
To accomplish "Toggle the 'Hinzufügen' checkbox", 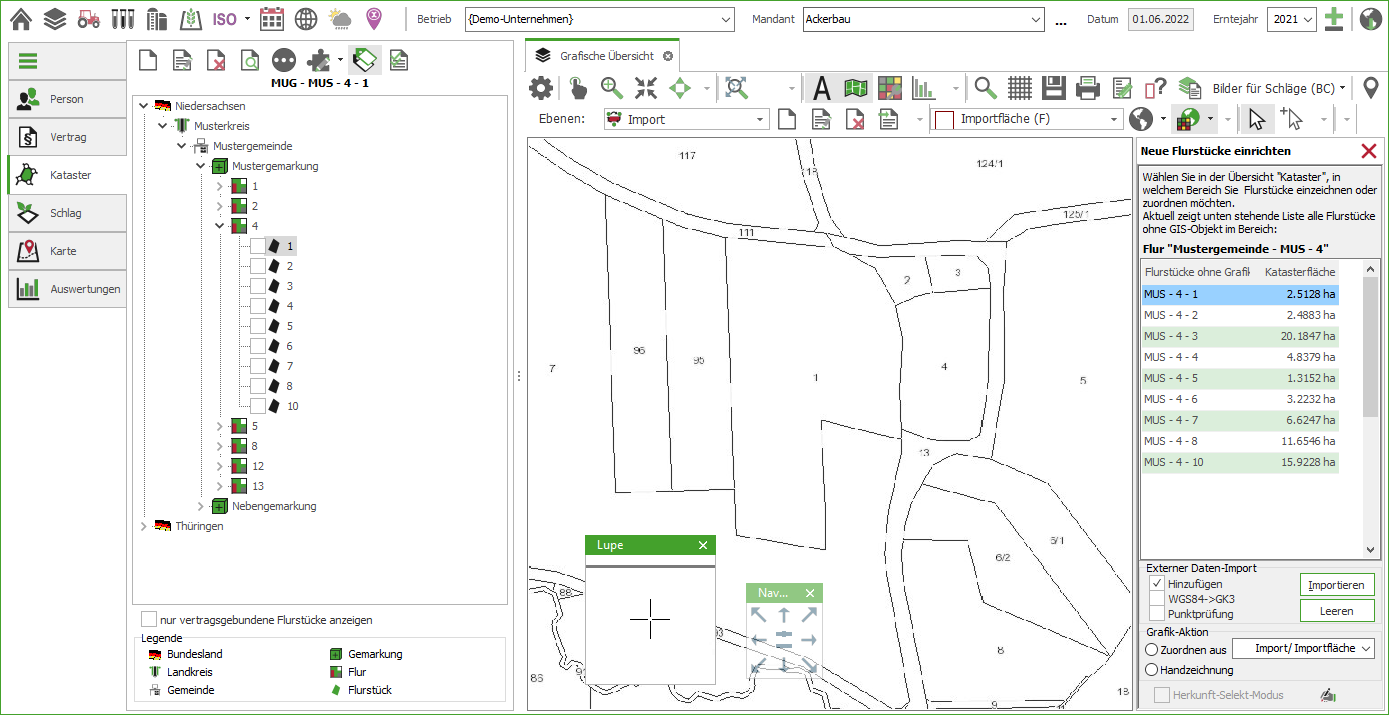I will [x=1156, y=584].
